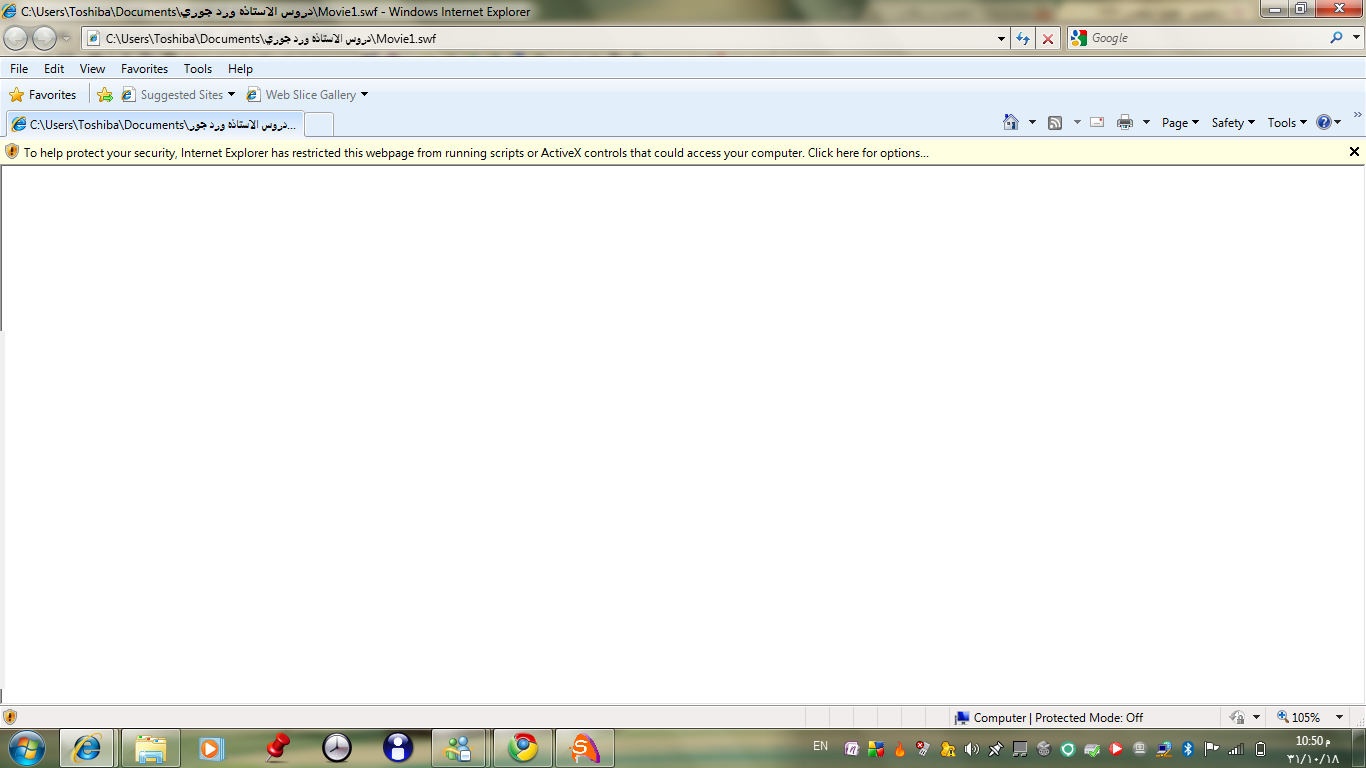Image resolution: width=1366 pixels, height=768 pixels.
Task: Open the View menu
Action: pos(92,69)
